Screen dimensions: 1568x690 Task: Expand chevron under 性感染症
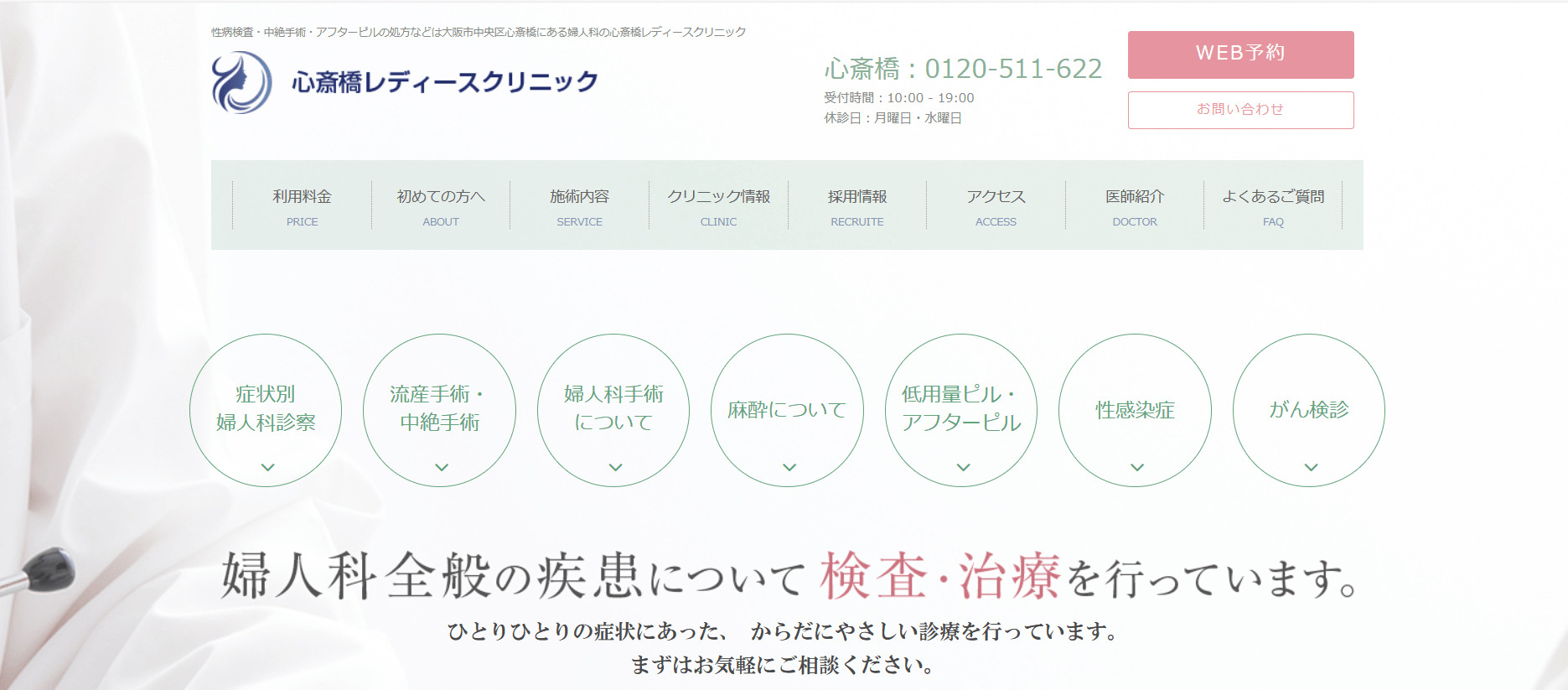[1137, 467]
